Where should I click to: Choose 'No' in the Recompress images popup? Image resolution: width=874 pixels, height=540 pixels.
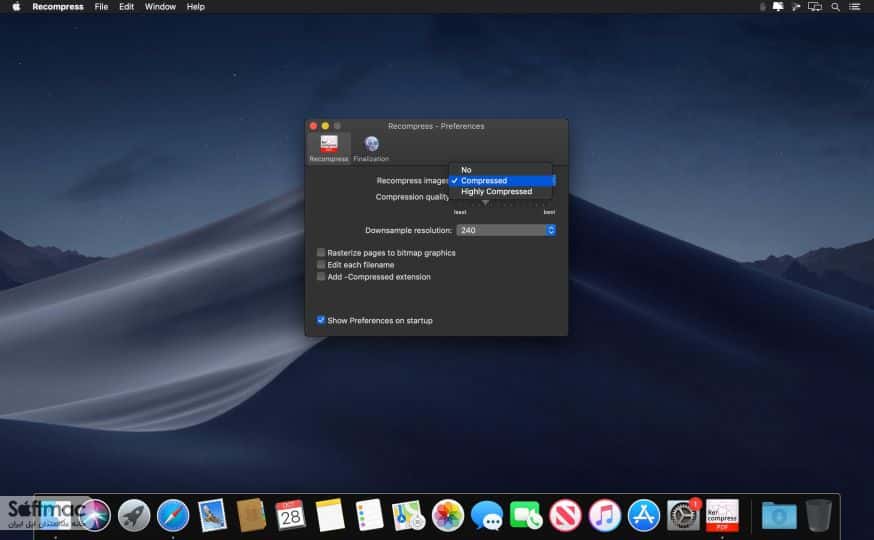[501, 170]
